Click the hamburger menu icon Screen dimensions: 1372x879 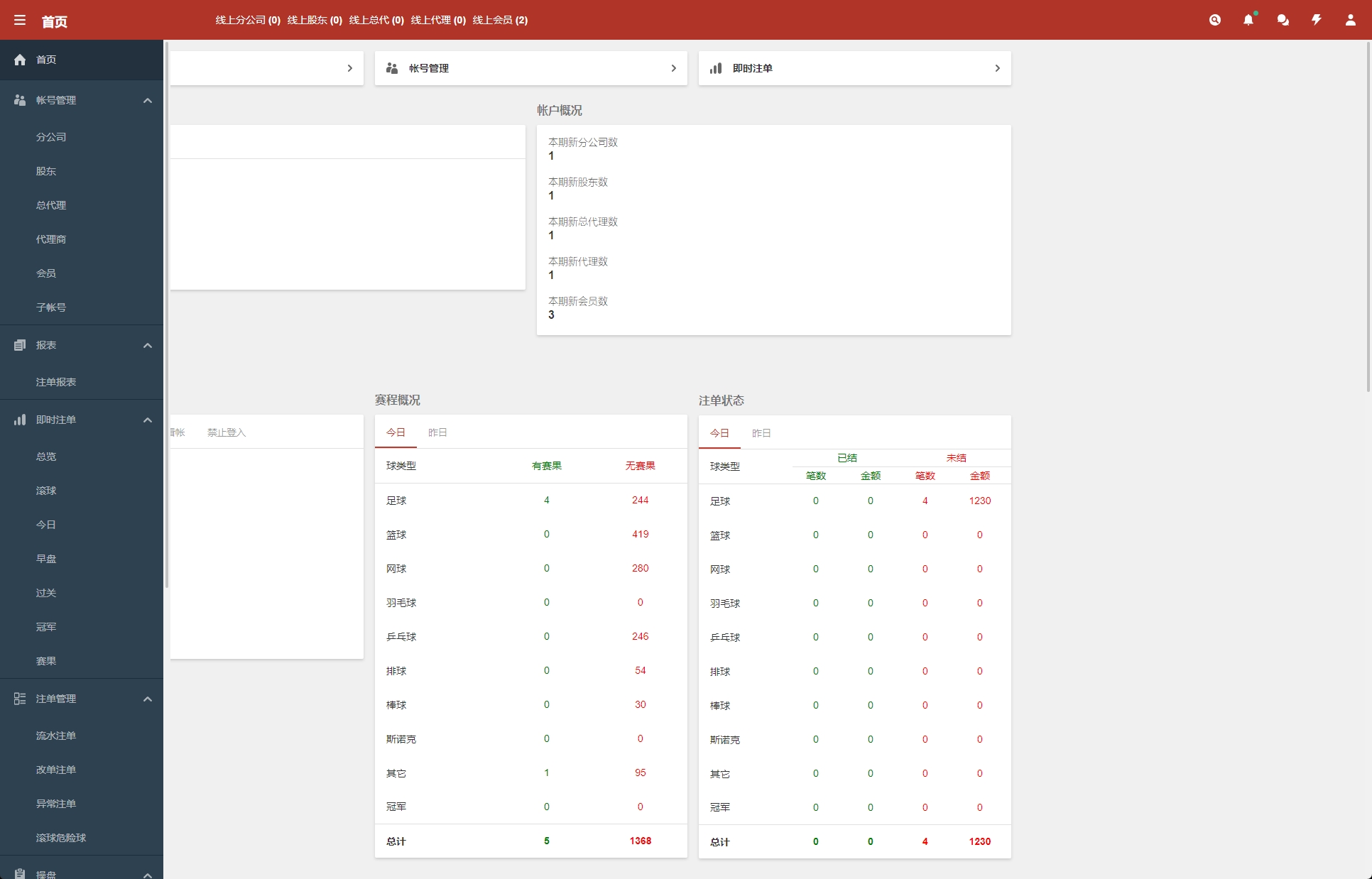coord(20,21)
